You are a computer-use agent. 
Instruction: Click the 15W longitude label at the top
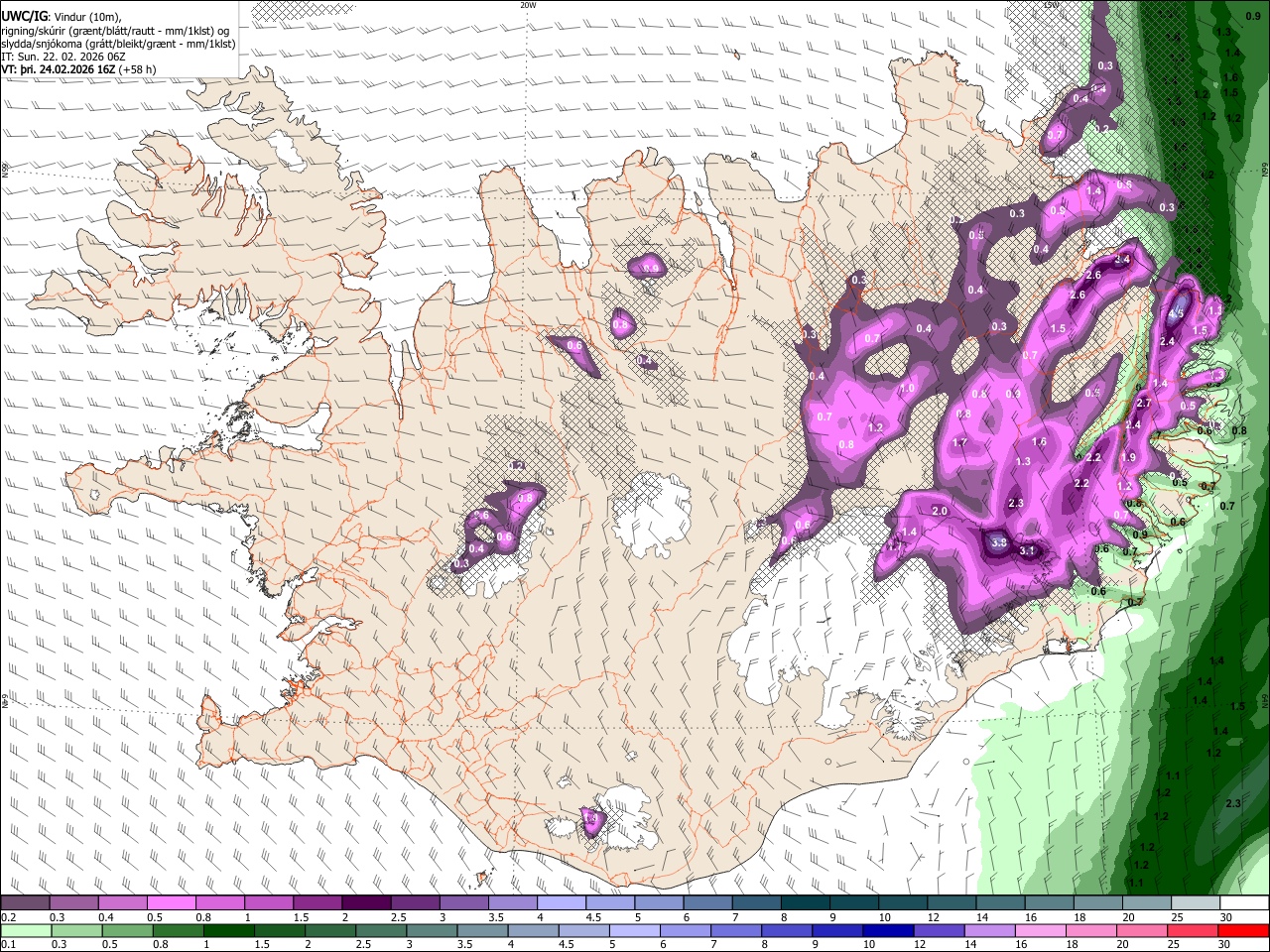(1052, 5)
